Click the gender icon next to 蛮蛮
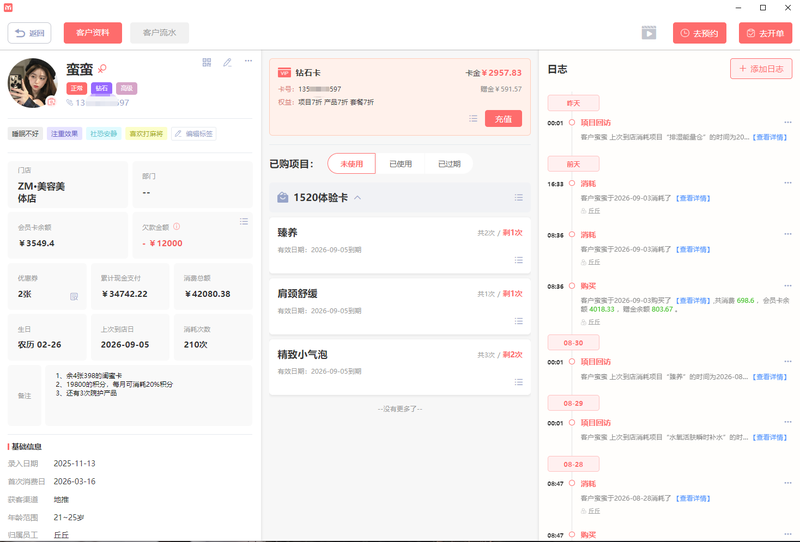 pyautogui.click(x=103, y=68)
